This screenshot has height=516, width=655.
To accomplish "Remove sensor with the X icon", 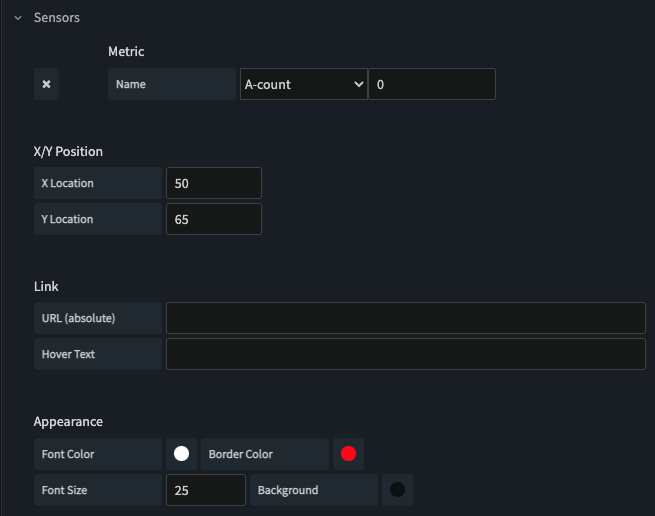I will pyautogui.click(x=46, y=84).
